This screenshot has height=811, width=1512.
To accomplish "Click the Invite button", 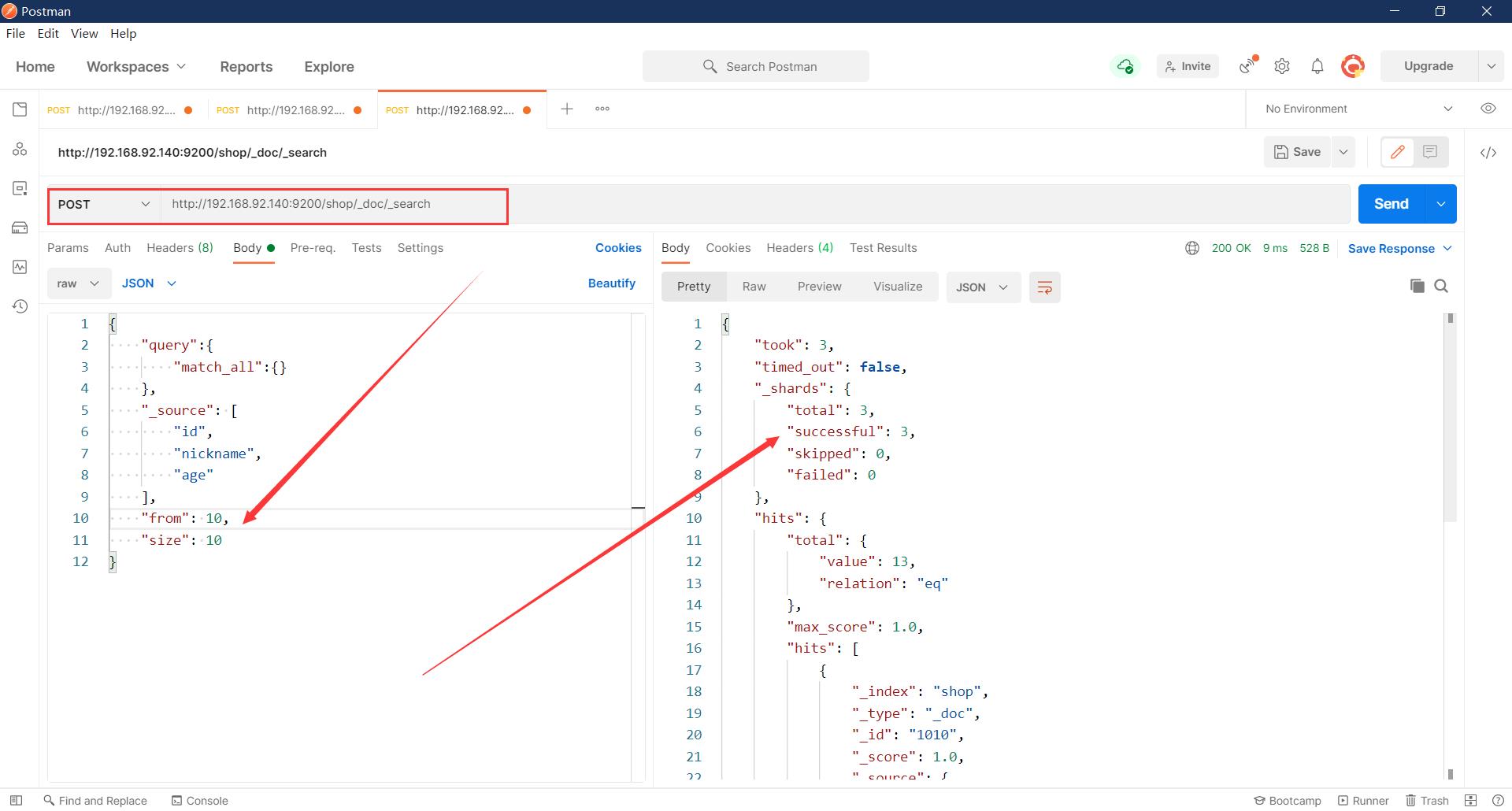I will (x=1188, y=66).
